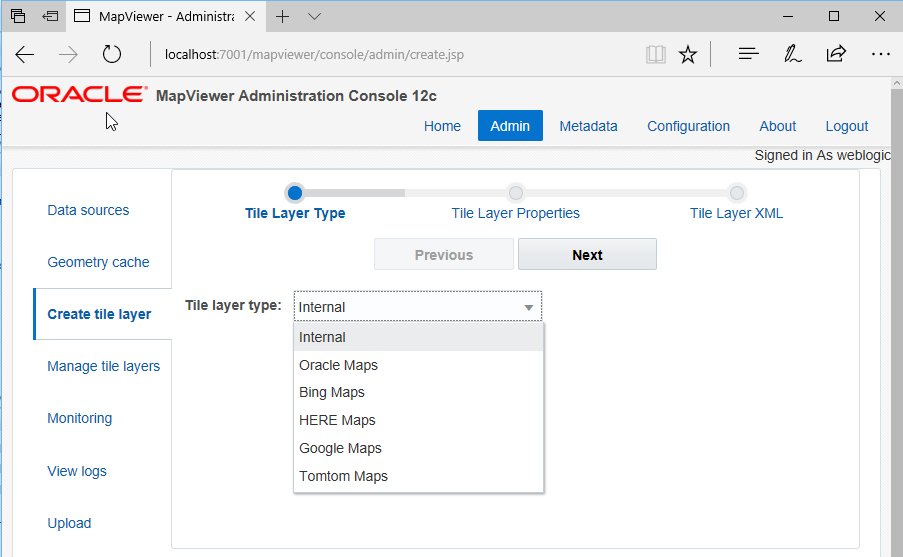Image resolution: width=903 pixels, height=557 pixels.
Task: Choose HERE Maps from the list
Action: pos(419,420)
